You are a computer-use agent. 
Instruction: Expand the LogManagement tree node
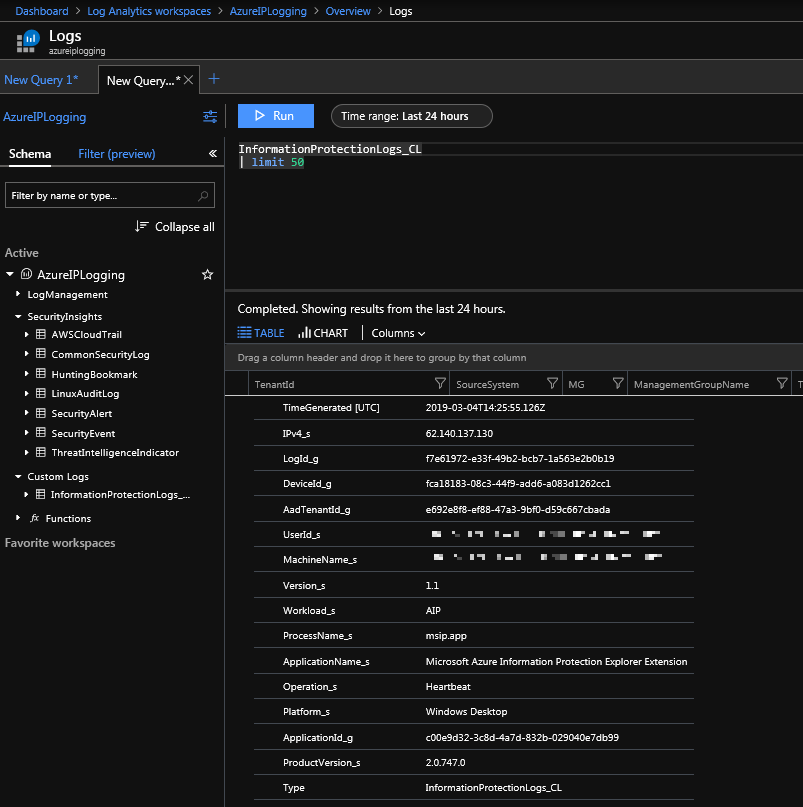point(18,295)
